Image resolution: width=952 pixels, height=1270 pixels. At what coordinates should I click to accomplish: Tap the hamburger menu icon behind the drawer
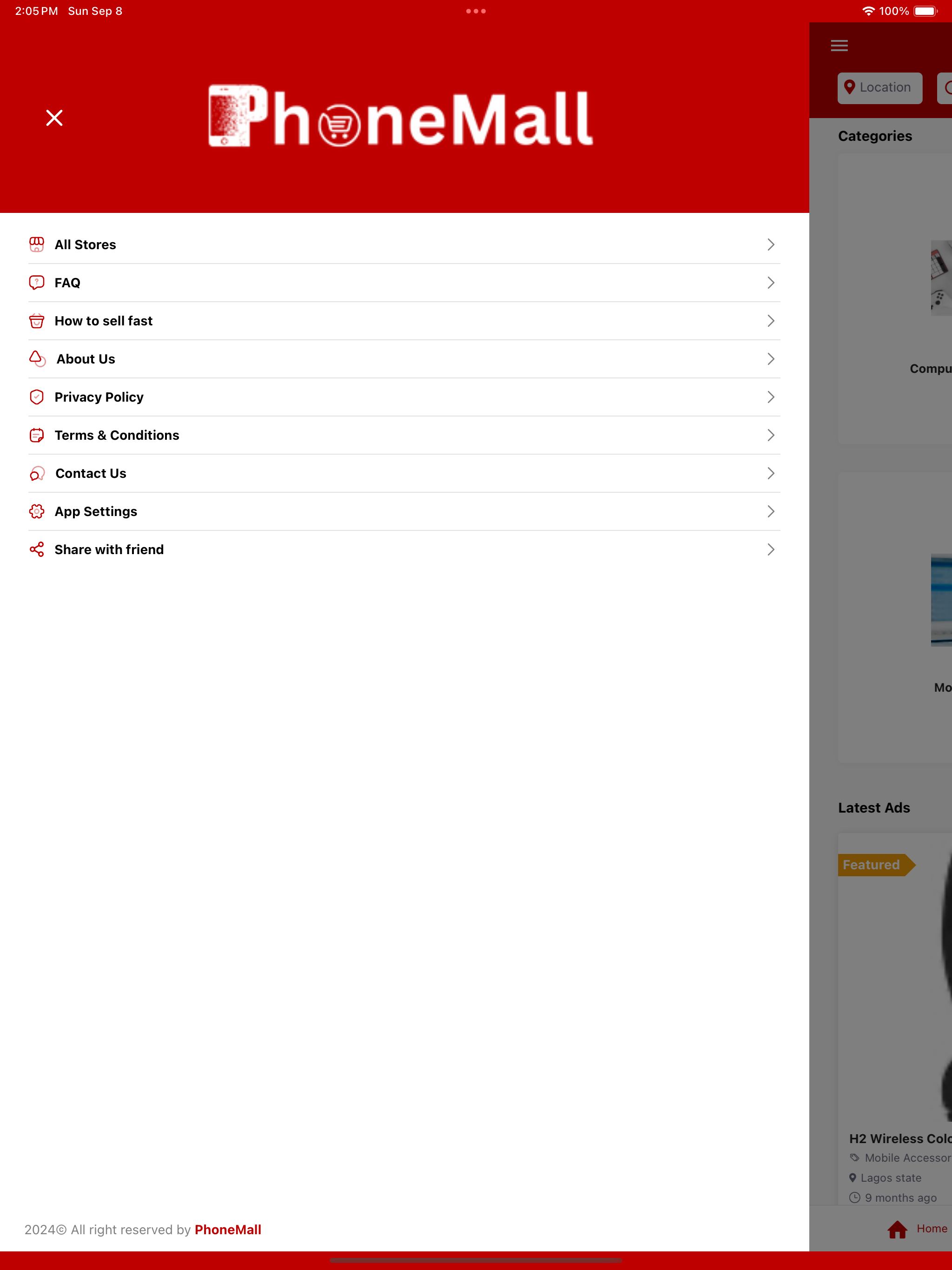839,46
